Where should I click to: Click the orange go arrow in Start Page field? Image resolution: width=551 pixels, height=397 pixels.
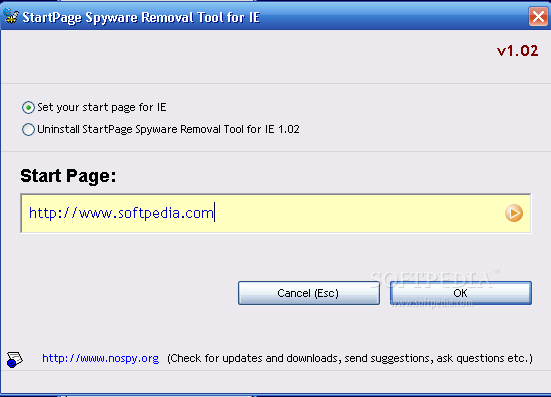(x=514, y=213)
